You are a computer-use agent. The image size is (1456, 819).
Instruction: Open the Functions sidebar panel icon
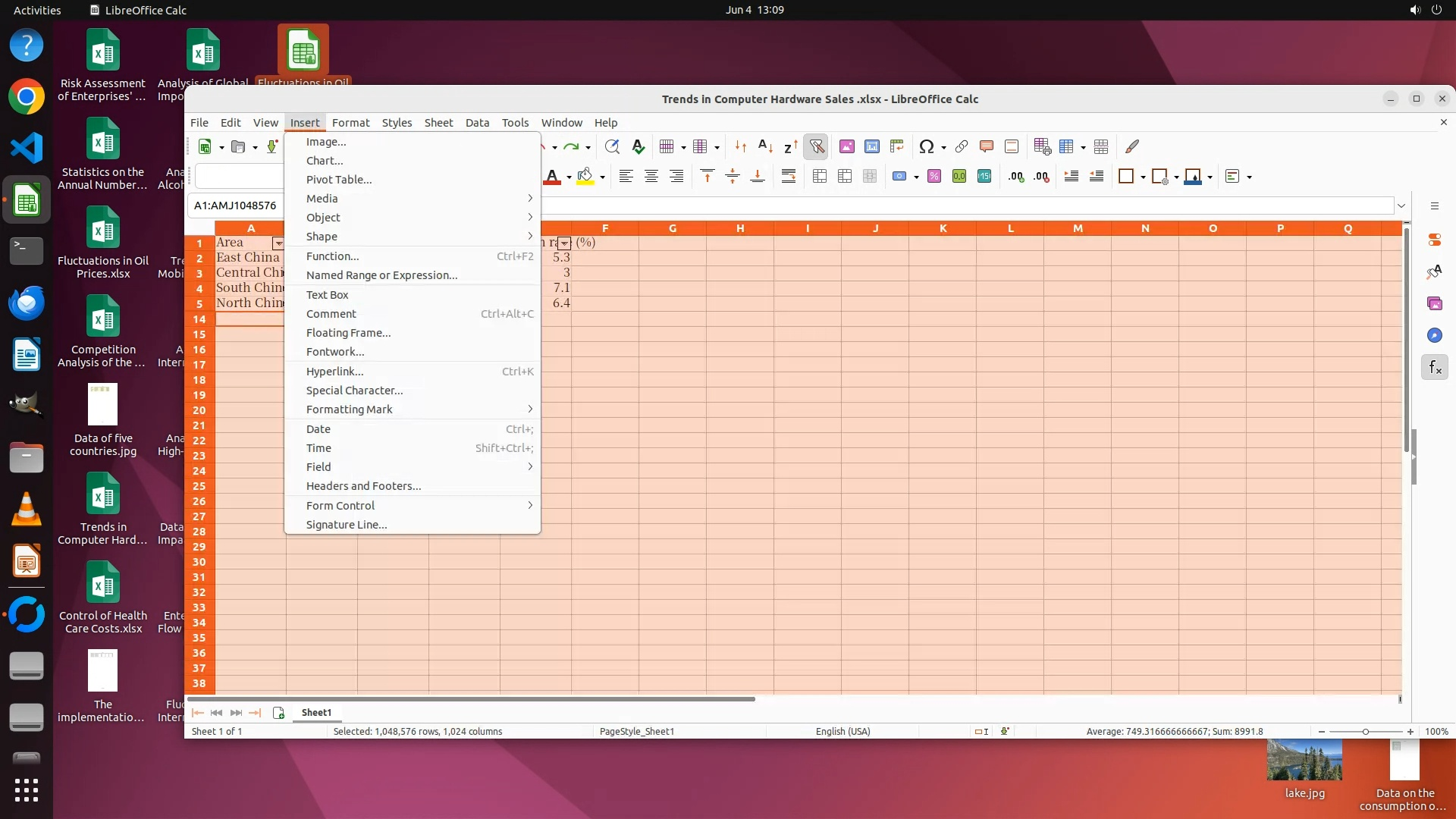[x=1434, y=368]
